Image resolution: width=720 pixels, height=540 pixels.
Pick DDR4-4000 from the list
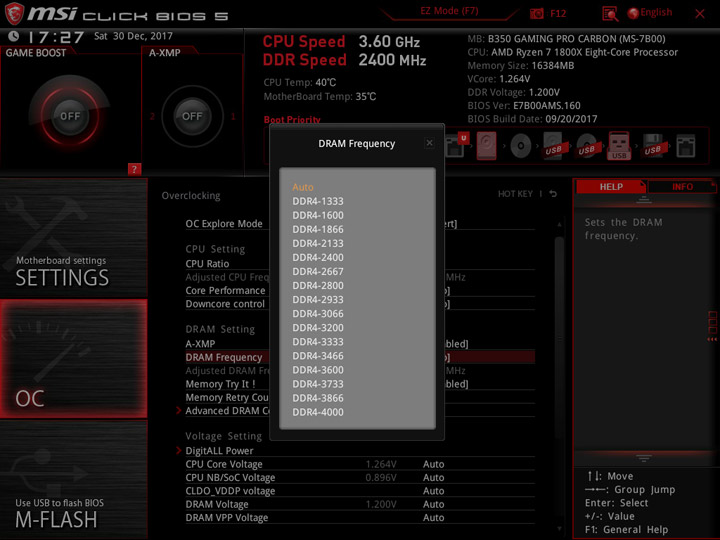click(x=318, y=412)
